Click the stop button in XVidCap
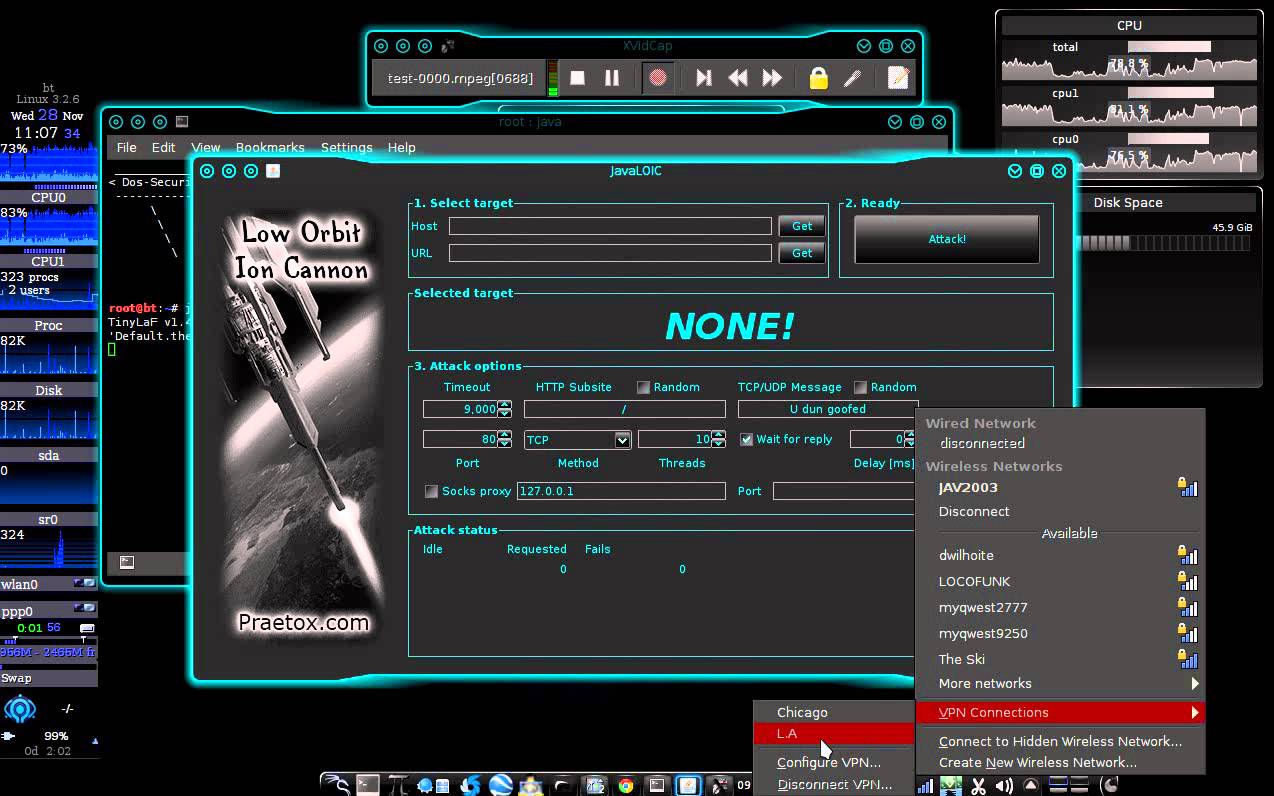This screenshot has width=1274, height=796. [577, 78]
